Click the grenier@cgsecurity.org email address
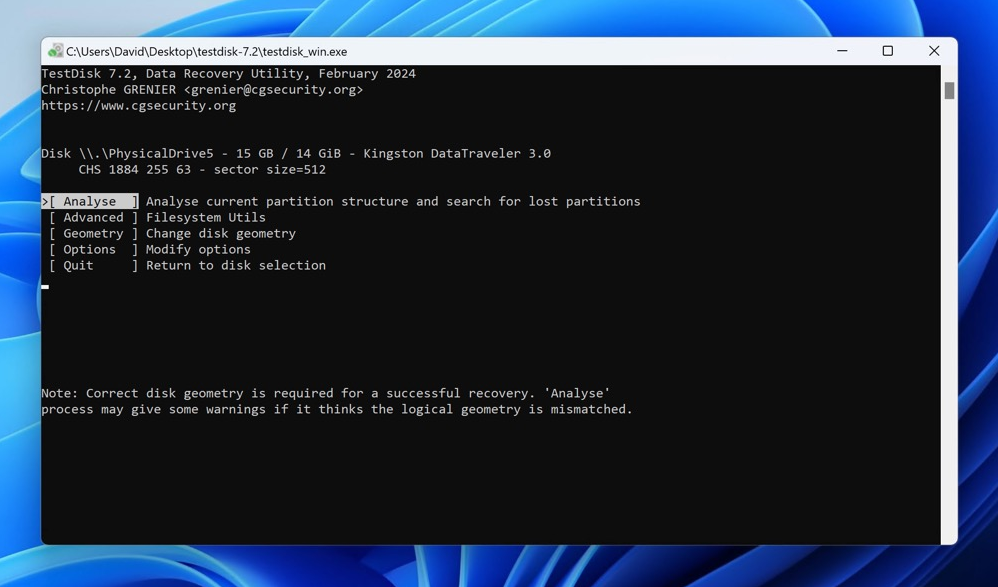The width and height of the screenshot is (998, 587). click(273, 89)
